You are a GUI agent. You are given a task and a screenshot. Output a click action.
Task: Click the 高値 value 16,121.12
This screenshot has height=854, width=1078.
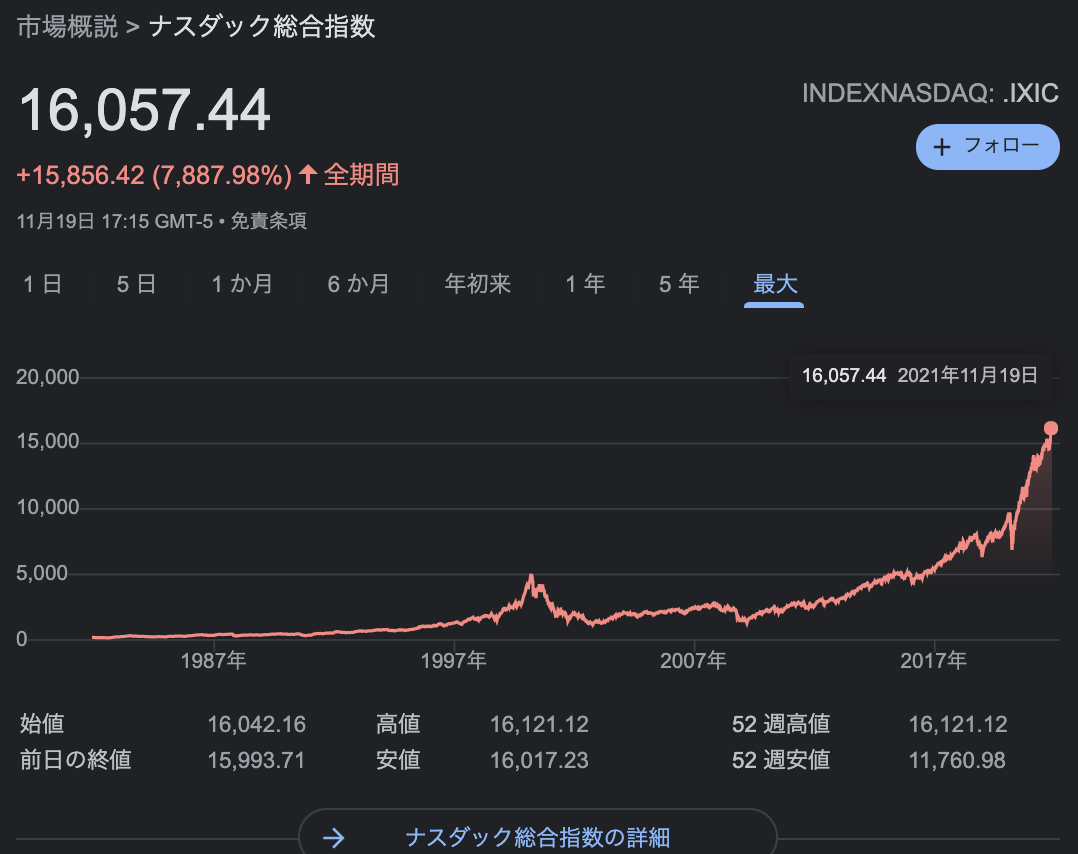539,724
